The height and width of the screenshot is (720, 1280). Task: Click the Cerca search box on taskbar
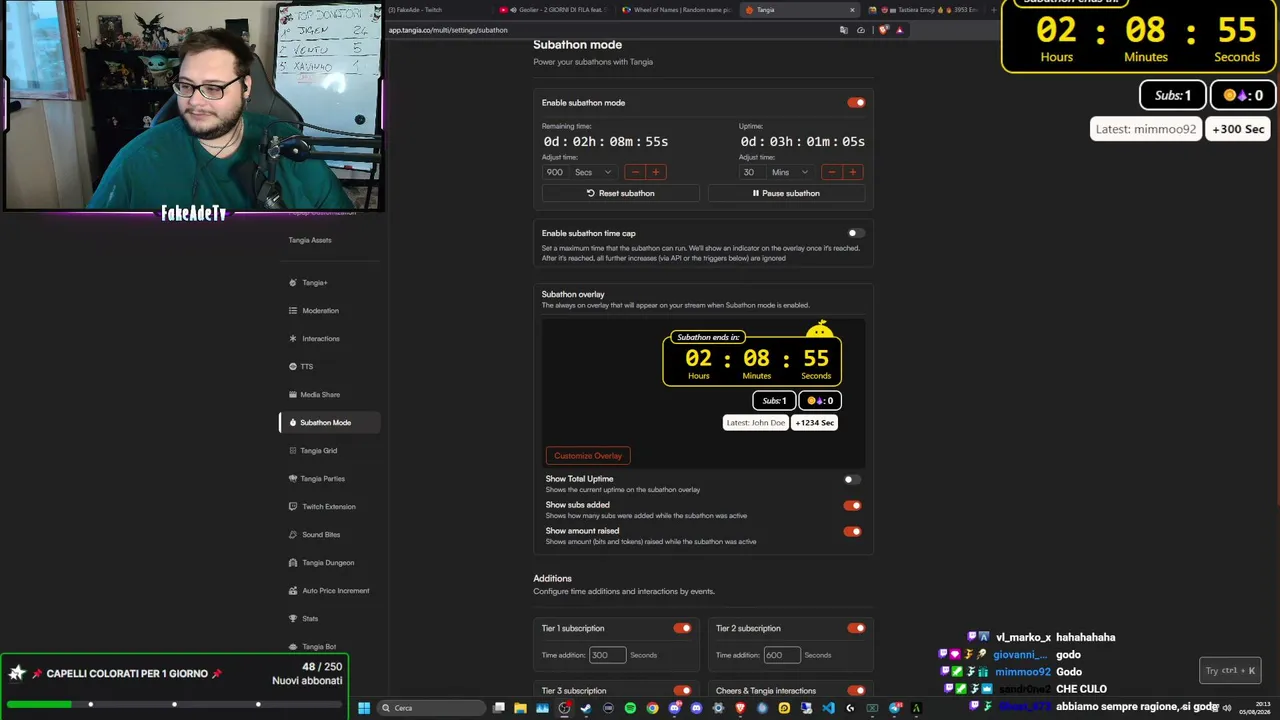tap(432, 708)
